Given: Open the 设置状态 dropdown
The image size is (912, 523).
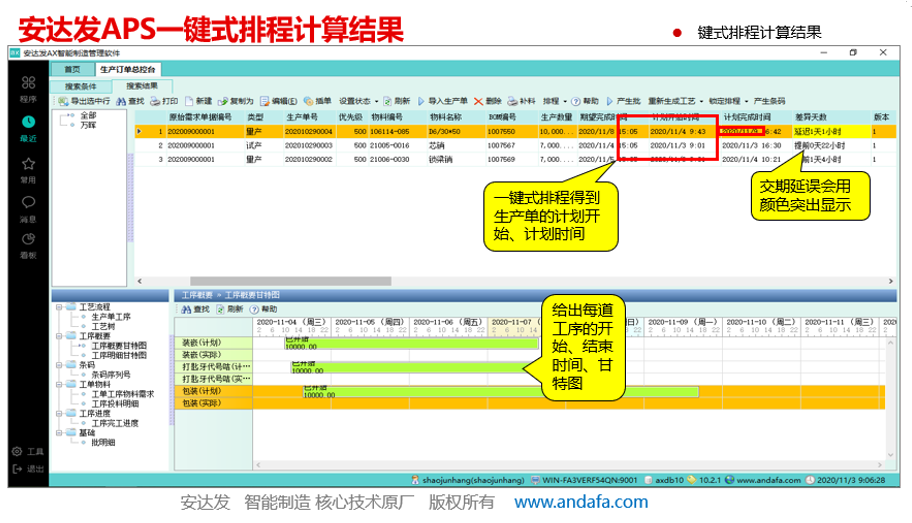Looking at the screenshot, I should [x=358, y=101].
